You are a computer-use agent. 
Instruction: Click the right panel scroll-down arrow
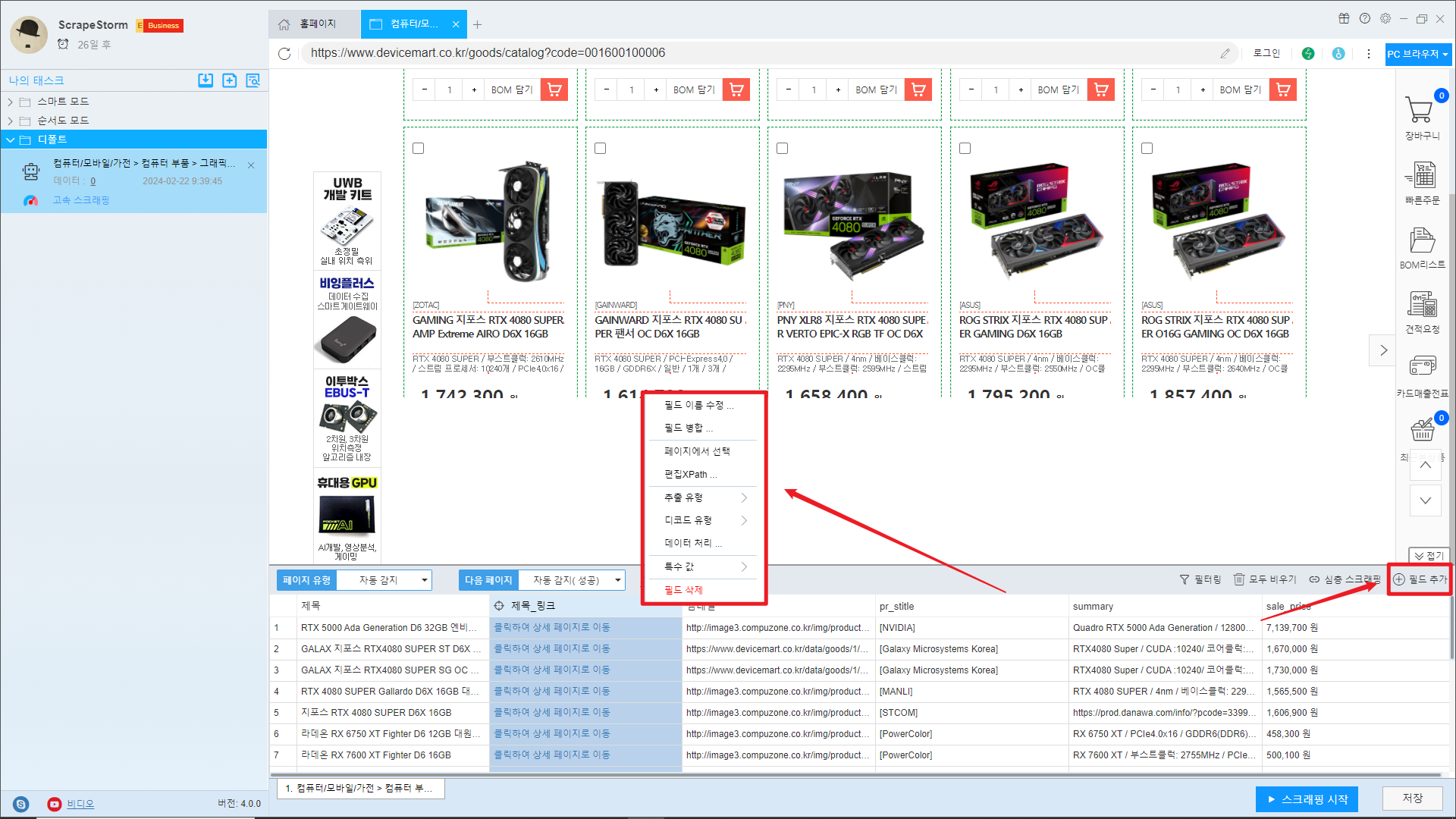pyautogui.click(x=1426, y=500)
